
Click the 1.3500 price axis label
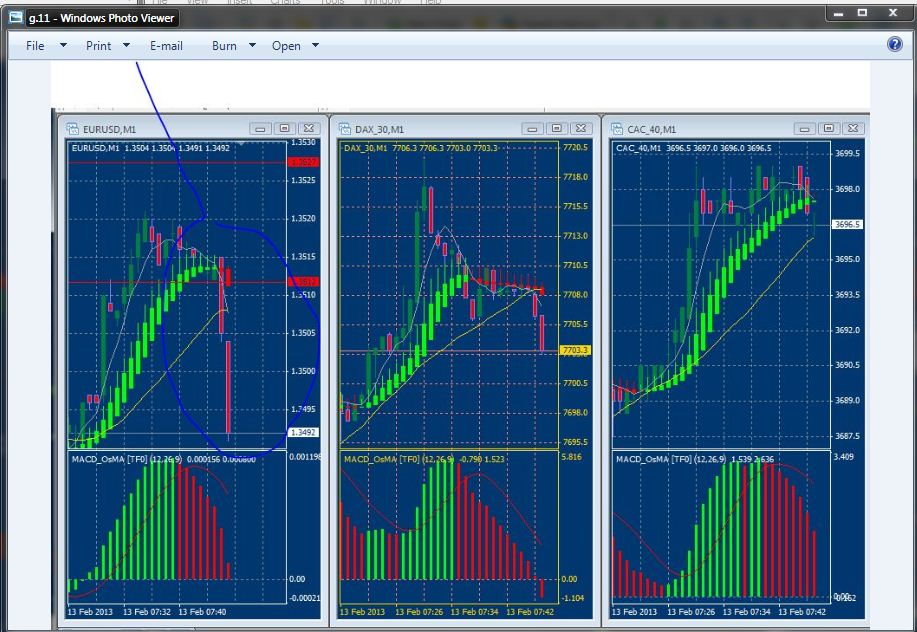pyautogui.click(x=303, y=371)
